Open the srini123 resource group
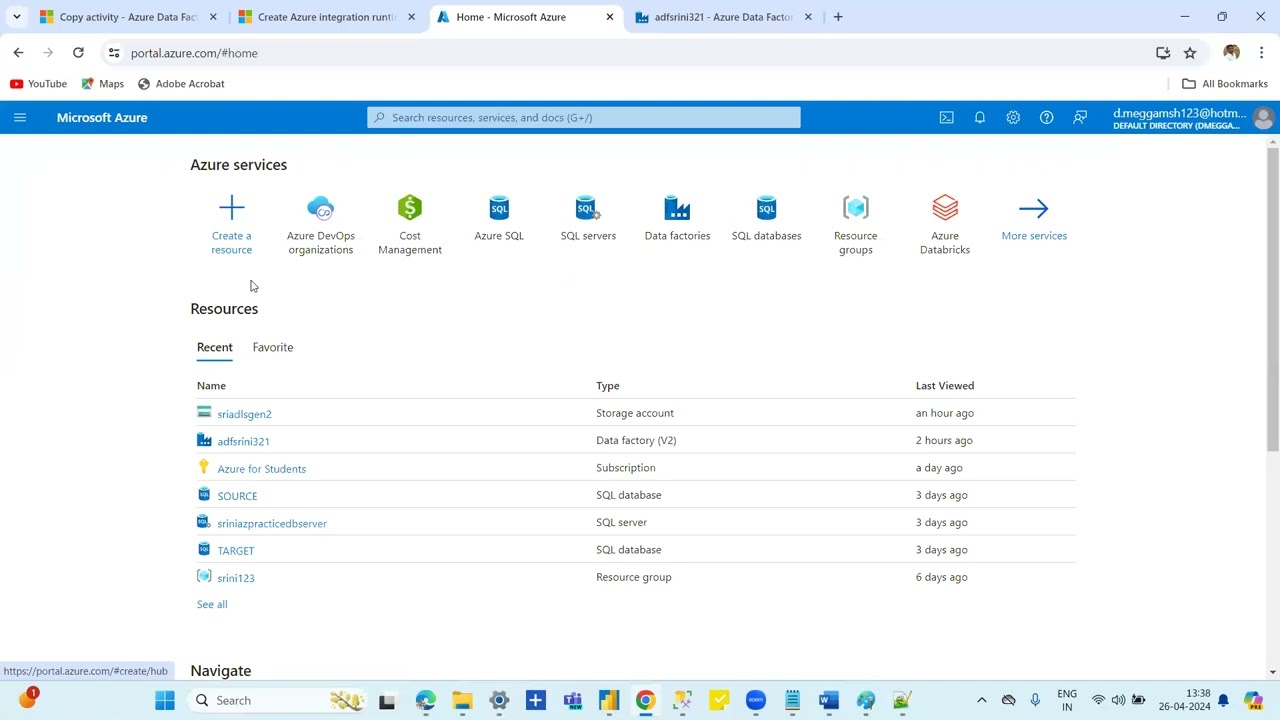1280x720 pixels. (236, 578)
